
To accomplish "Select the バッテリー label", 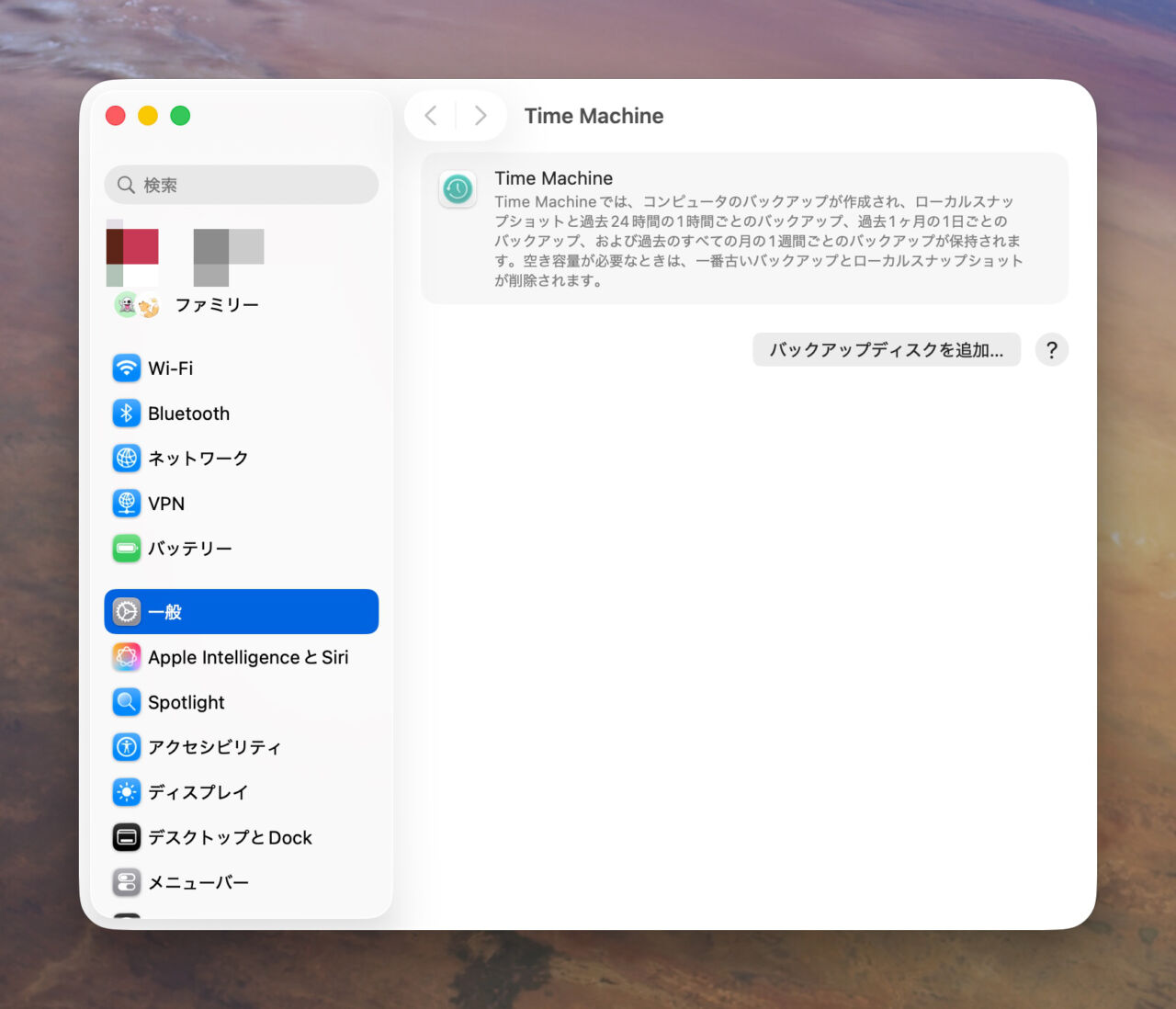I will pos(190,549).
